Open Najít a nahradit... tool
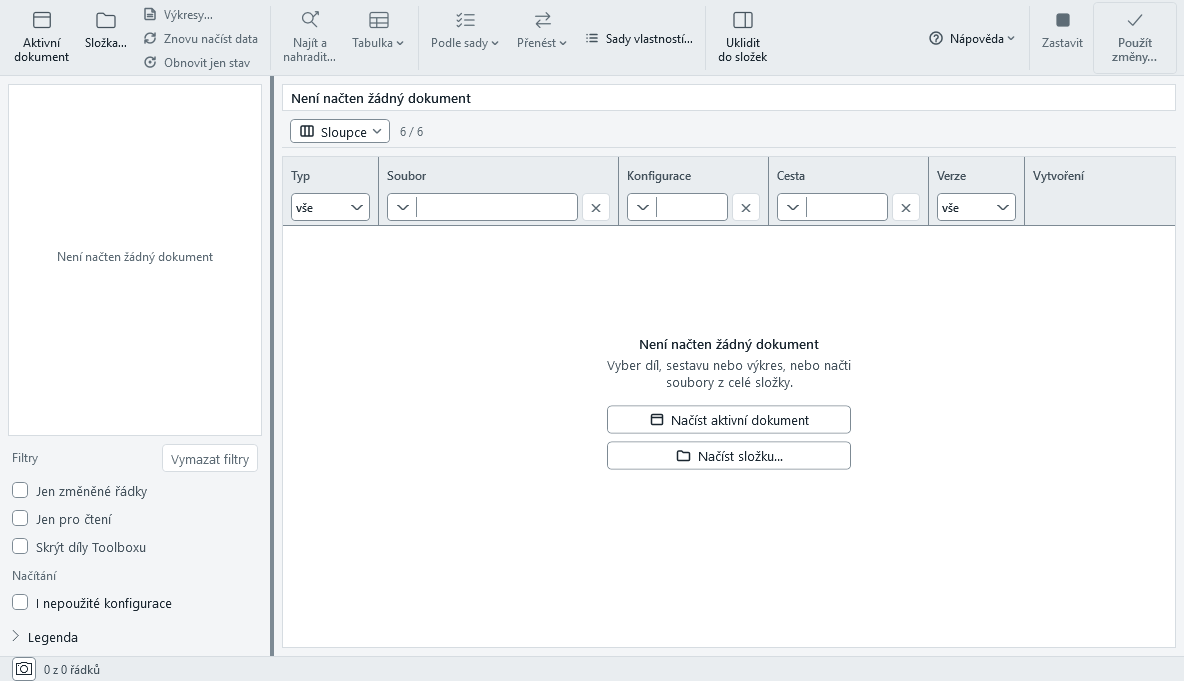The image size is (1184, 681). pos(310,37)
